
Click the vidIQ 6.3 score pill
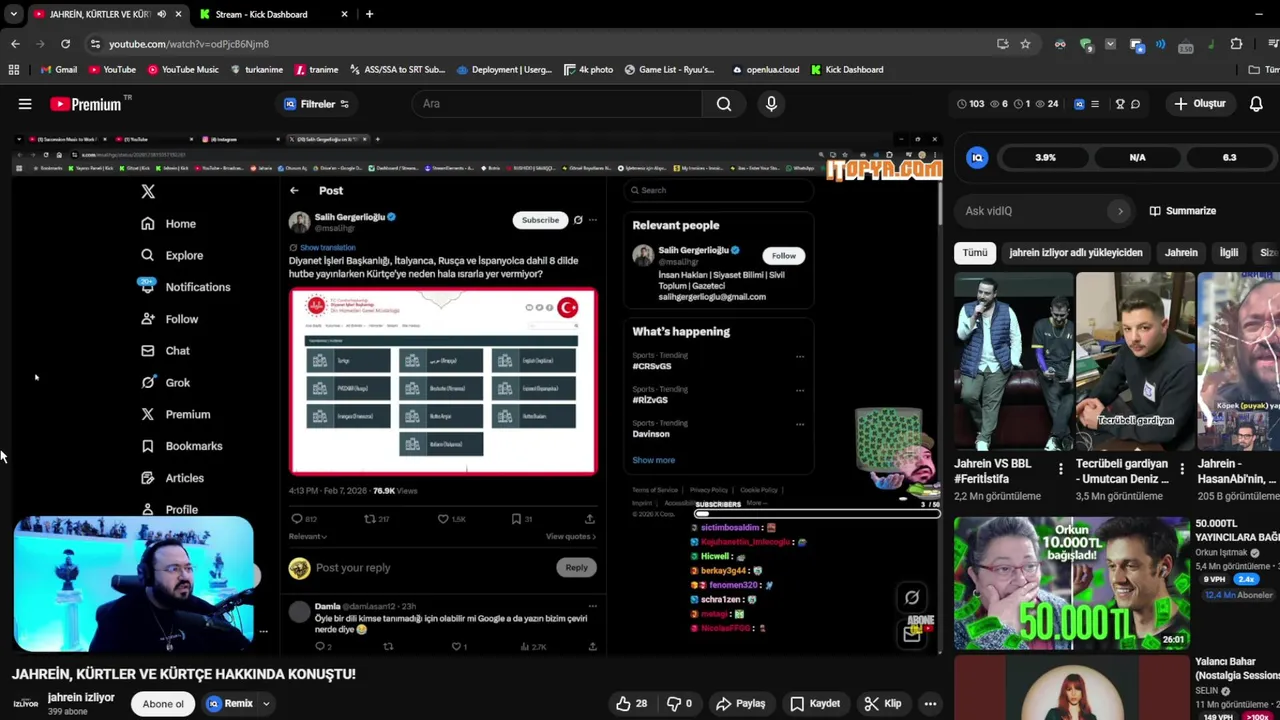(1229, 158)
